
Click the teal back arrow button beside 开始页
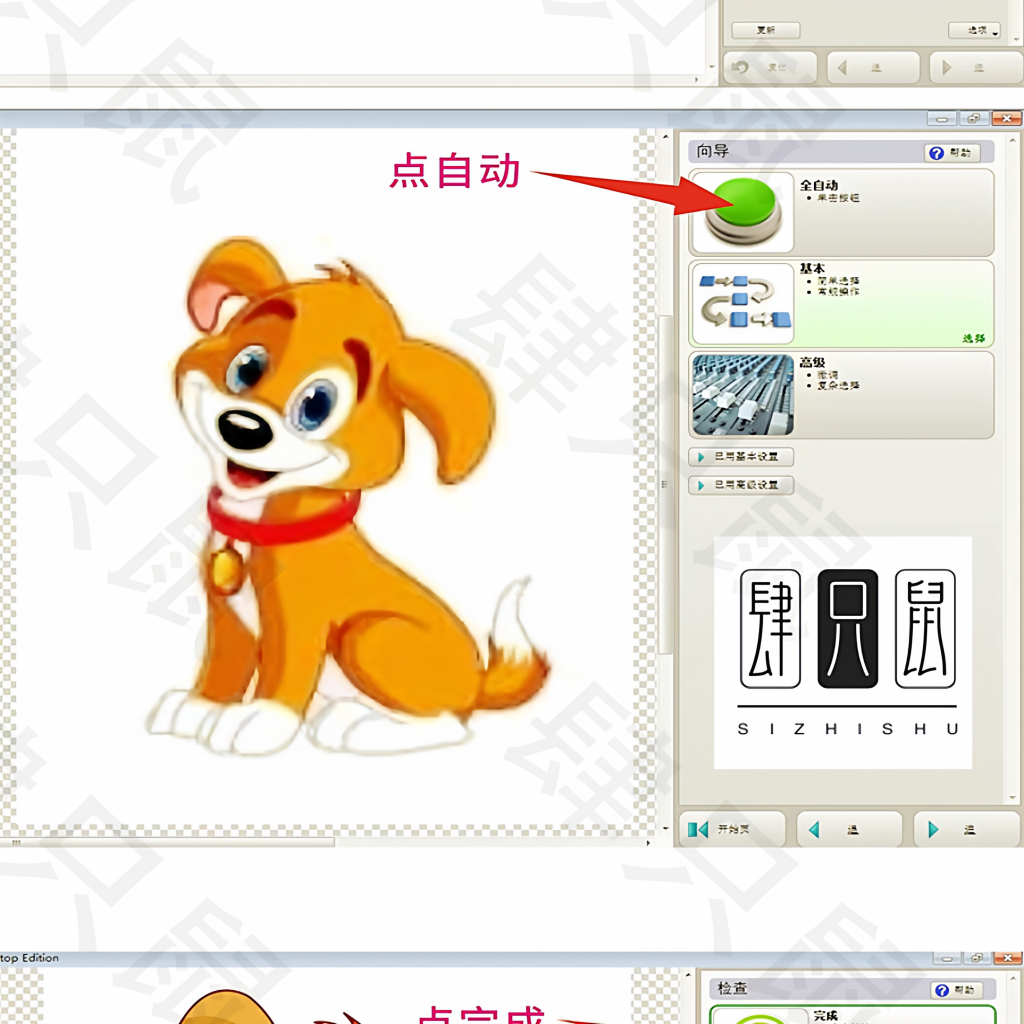pos(849,829)
